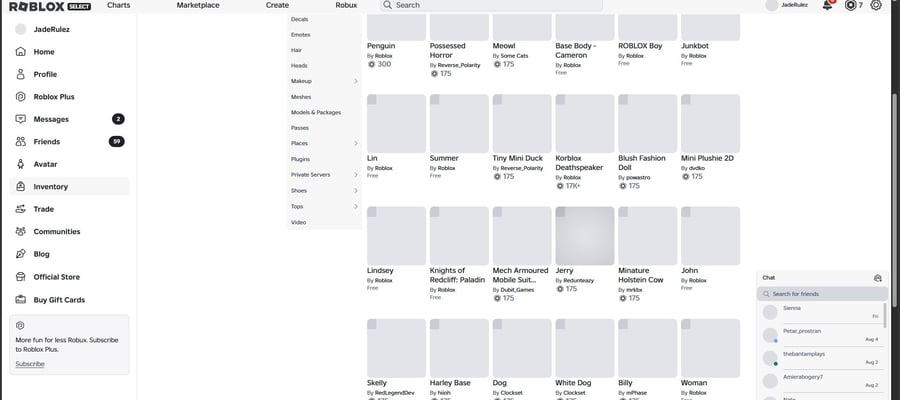Click the Search for friends field

click(x=822, y=294)
